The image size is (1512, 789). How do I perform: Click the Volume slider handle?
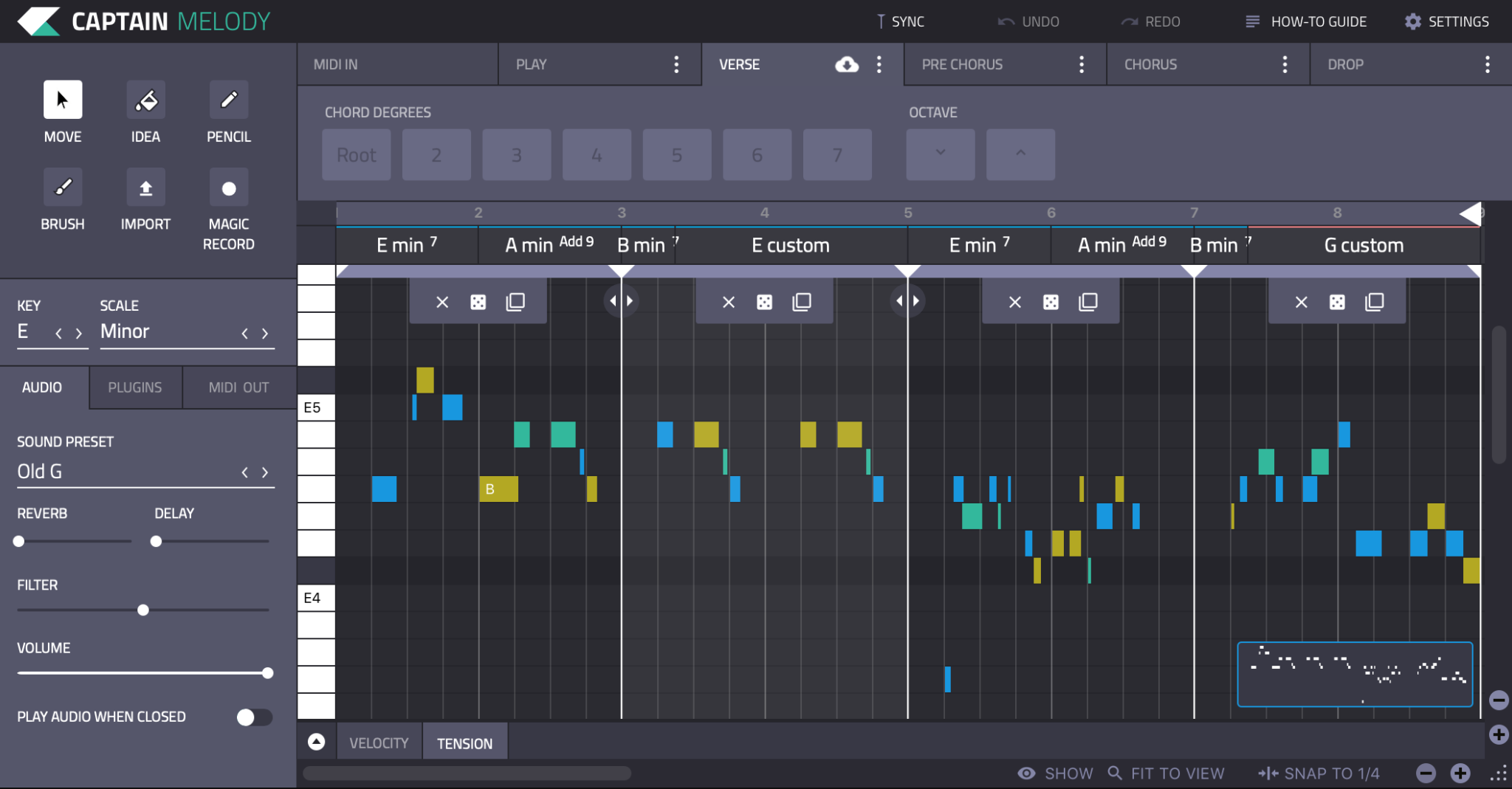tap(267, 672)
